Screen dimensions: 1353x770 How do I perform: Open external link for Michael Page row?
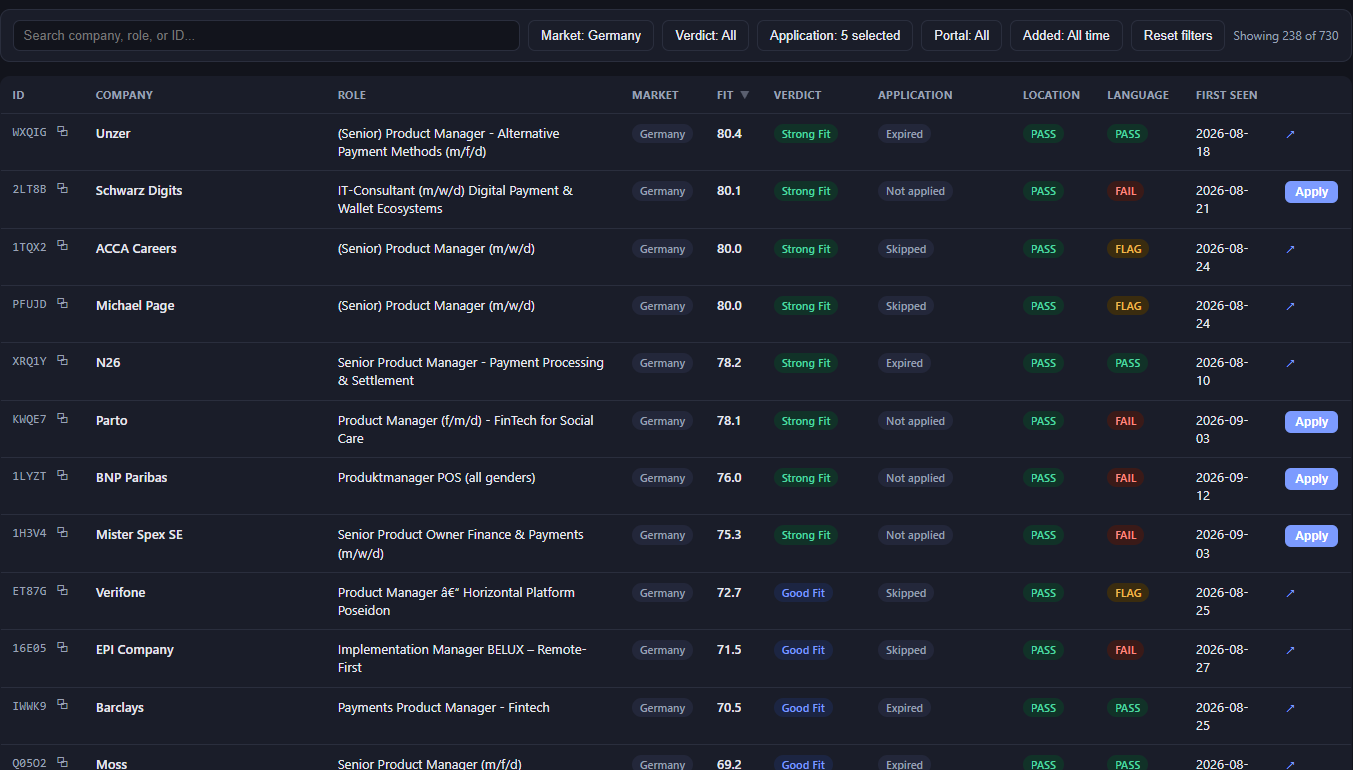(x=1290, y=306)
